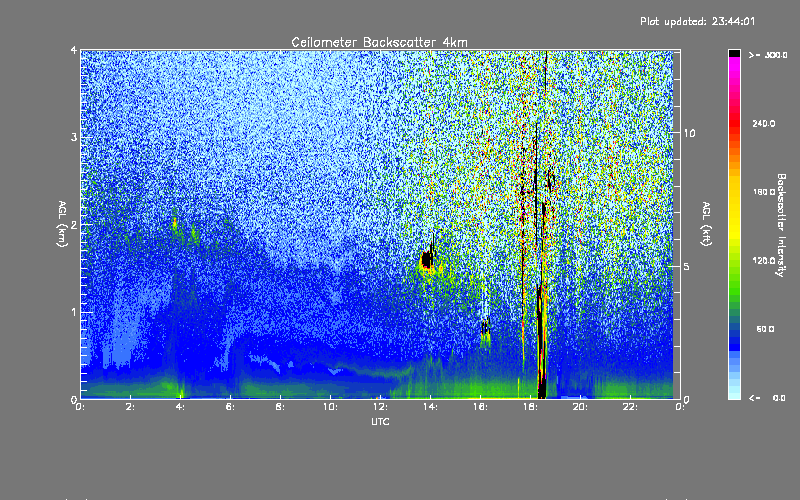Screen dimensions: 800x500
Task: Click the "180.0" colorbar label
Action: [x=764, y=192]
